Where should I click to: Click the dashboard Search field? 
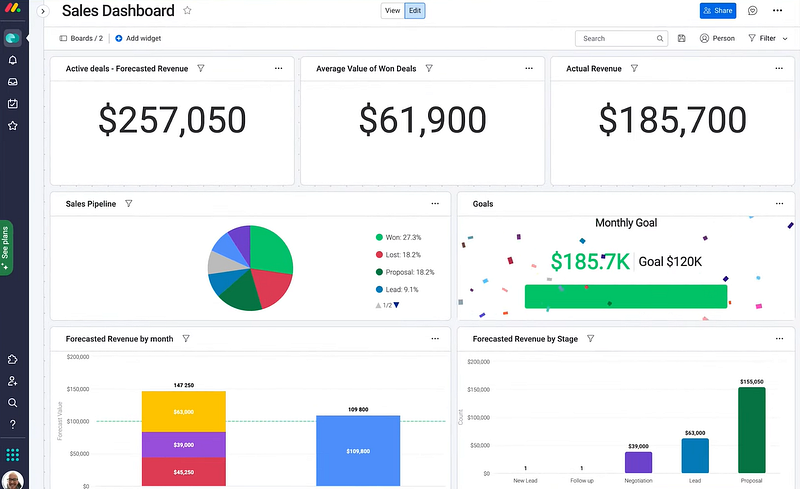tap(621, 38)
